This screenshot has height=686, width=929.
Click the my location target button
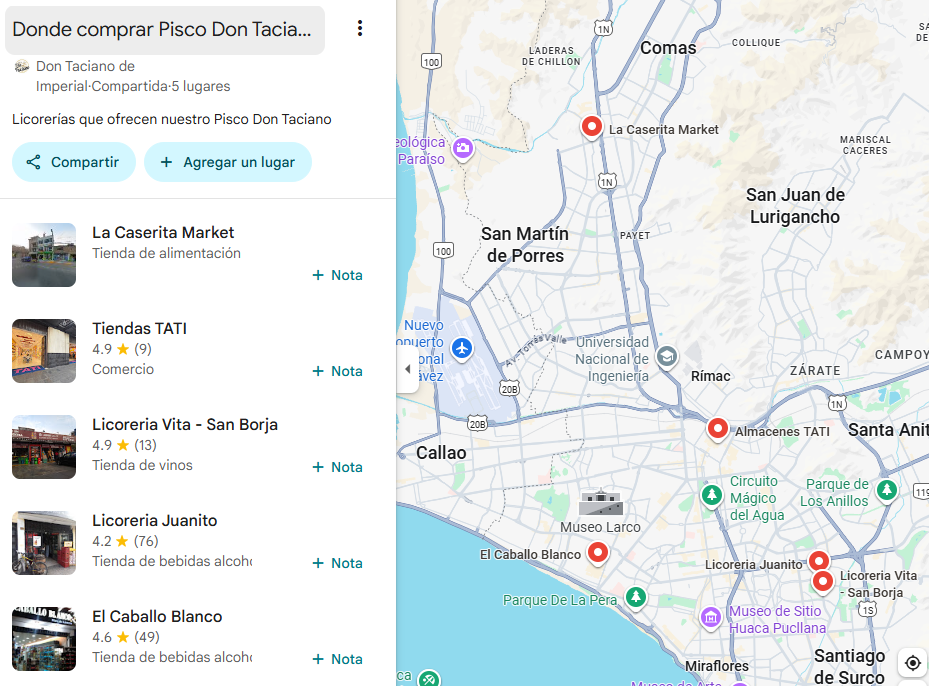(x=912, y=662)
